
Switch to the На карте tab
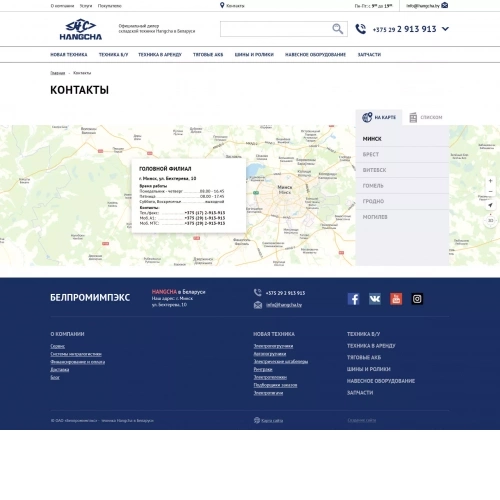(379, 117)
